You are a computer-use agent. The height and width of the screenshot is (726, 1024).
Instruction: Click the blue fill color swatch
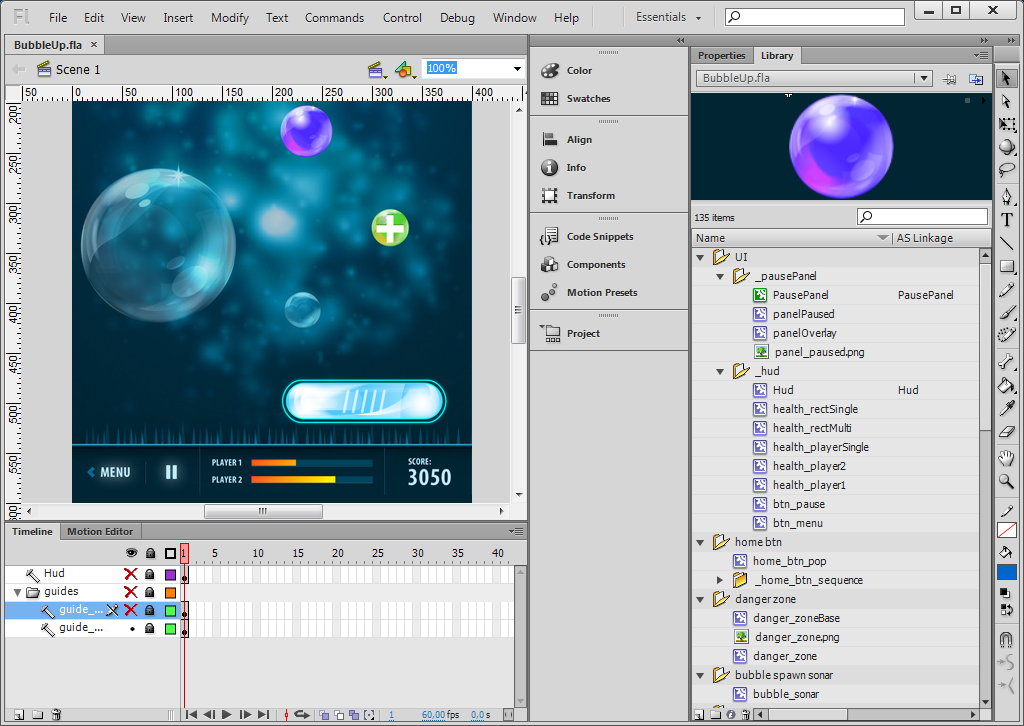click(x=1007, y=572)
